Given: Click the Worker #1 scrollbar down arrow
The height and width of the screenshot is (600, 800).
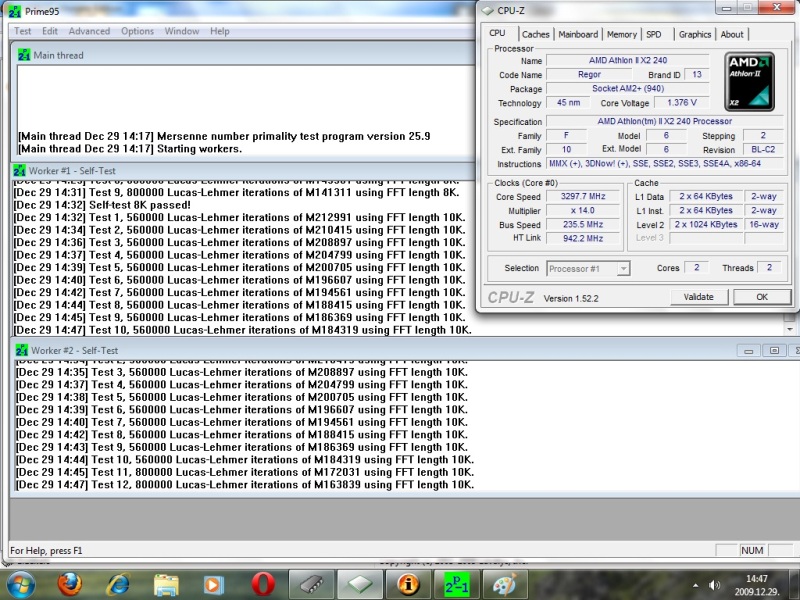Looking at the screenshot, I should (789, 329).
